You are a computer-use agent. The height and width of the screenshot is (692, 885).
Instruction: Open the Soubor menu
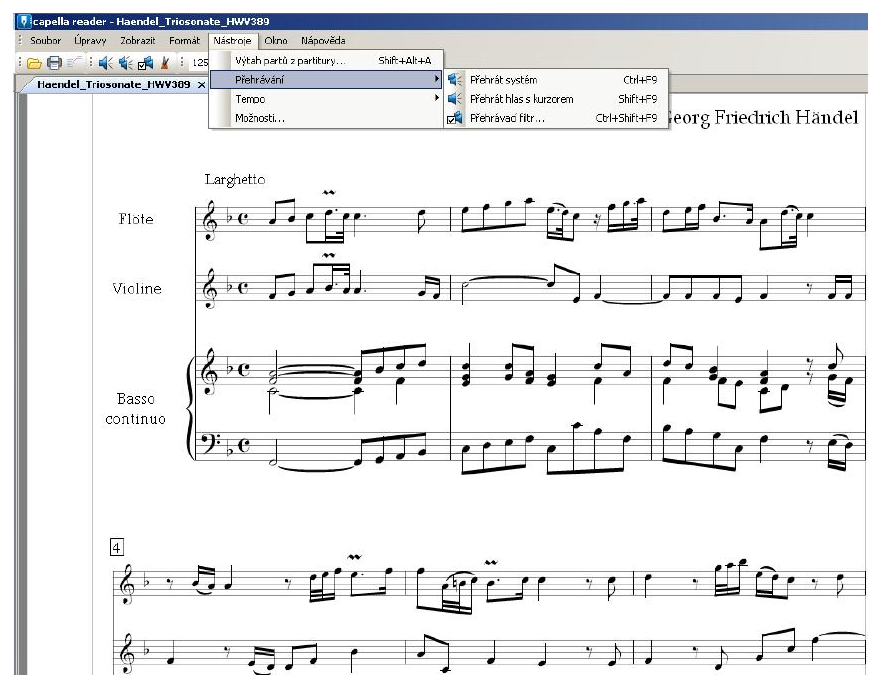point(45,41)
